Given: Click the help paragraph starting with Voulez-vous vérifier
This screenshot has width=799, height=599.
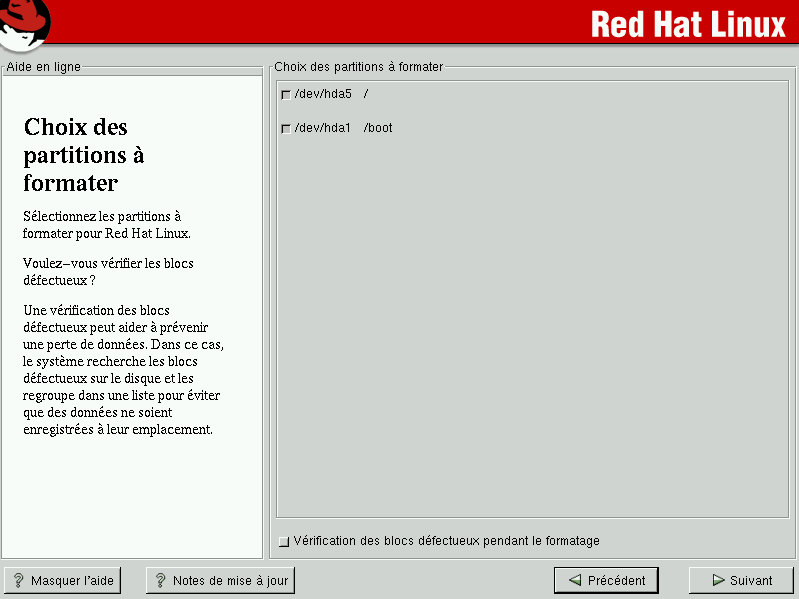Looking at the screenshot, I should pos(108,272).
